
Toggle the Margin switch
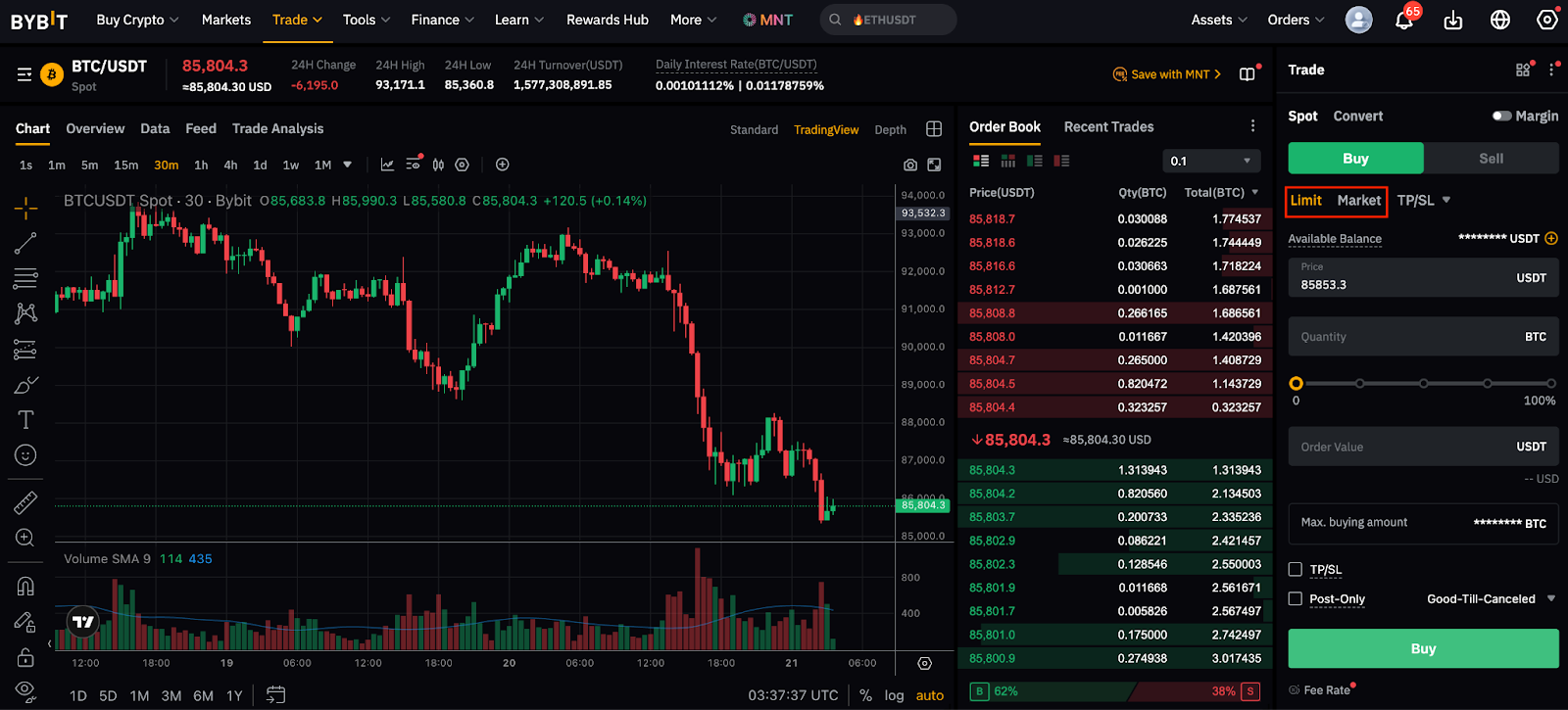(1501, 116)
